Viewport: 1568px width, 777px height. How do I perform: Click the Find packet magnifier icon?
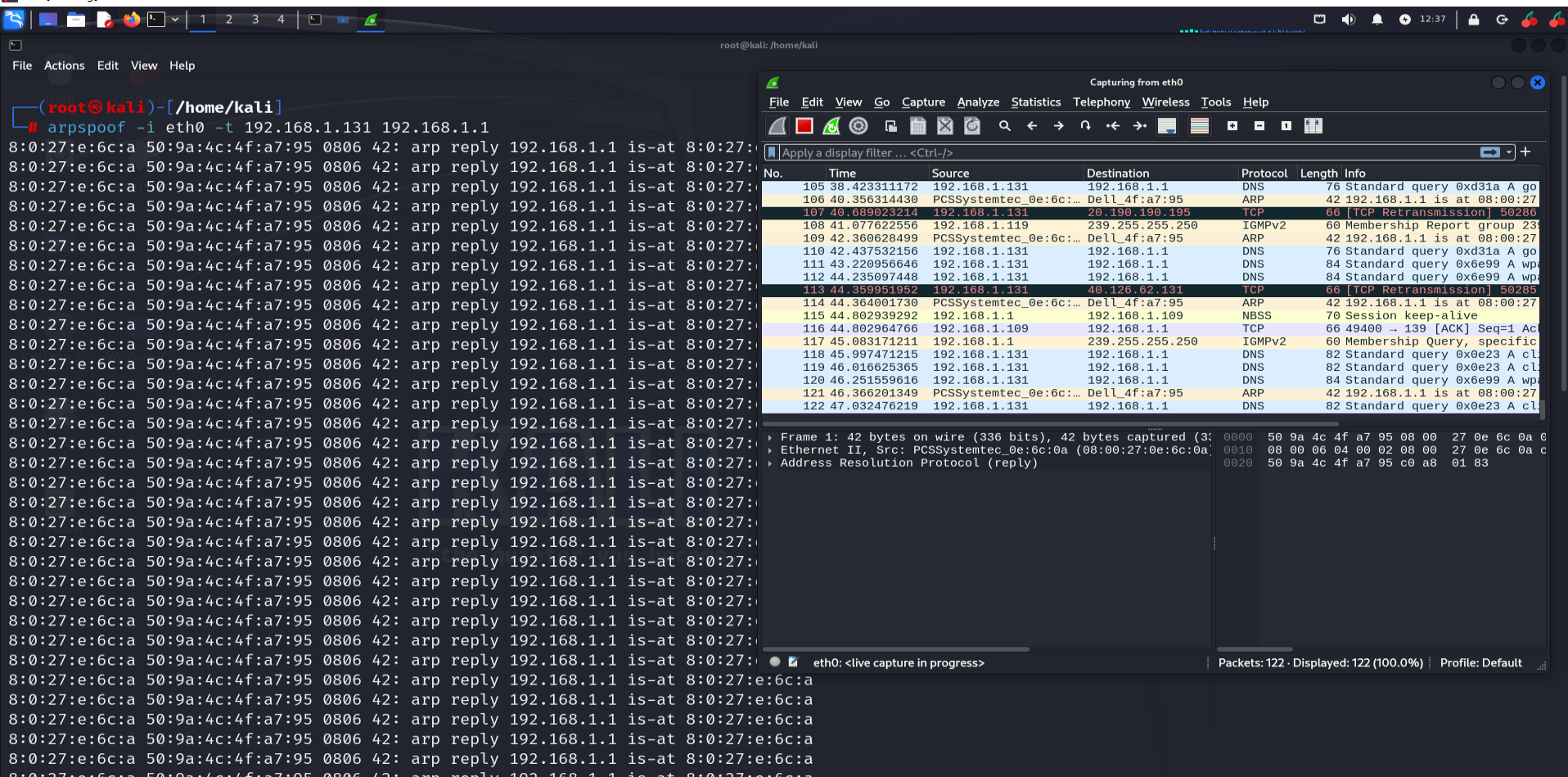pyautogui.click(x=1005, y=126)
